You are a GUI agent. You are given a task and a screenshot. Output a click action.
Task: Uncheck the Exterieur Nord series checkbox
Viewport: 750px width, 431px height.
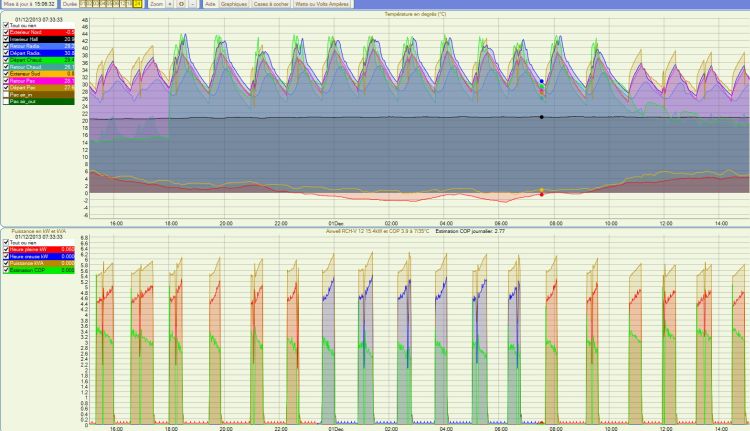click(5, 32)
